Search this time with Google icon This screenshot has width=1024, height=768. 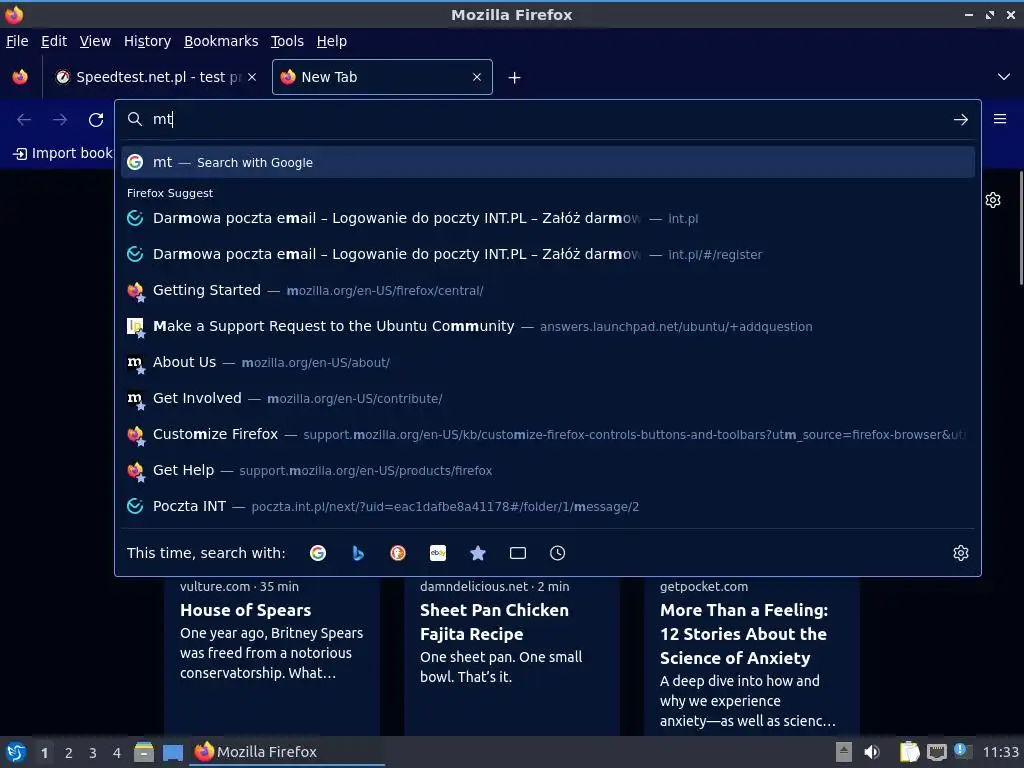(318, 553)
